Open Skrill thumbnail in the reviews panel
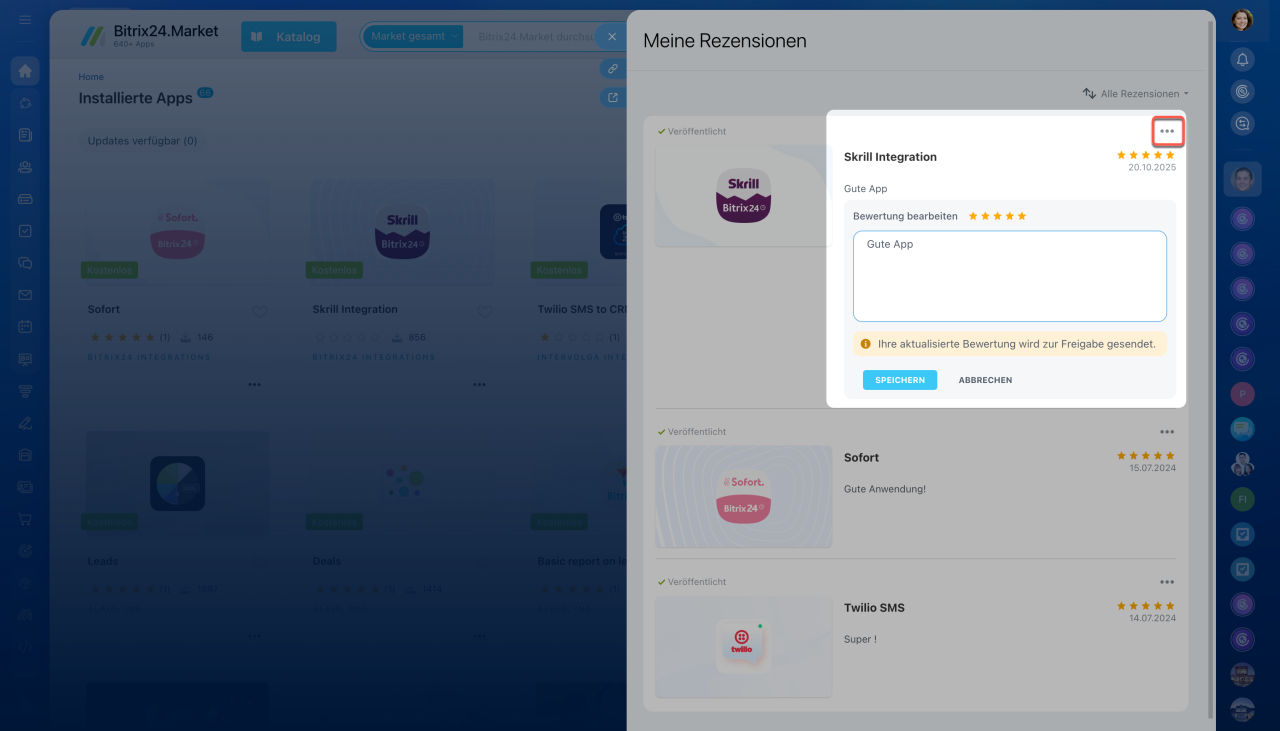The image size is (1280, 731). click(x=743, y=194)
